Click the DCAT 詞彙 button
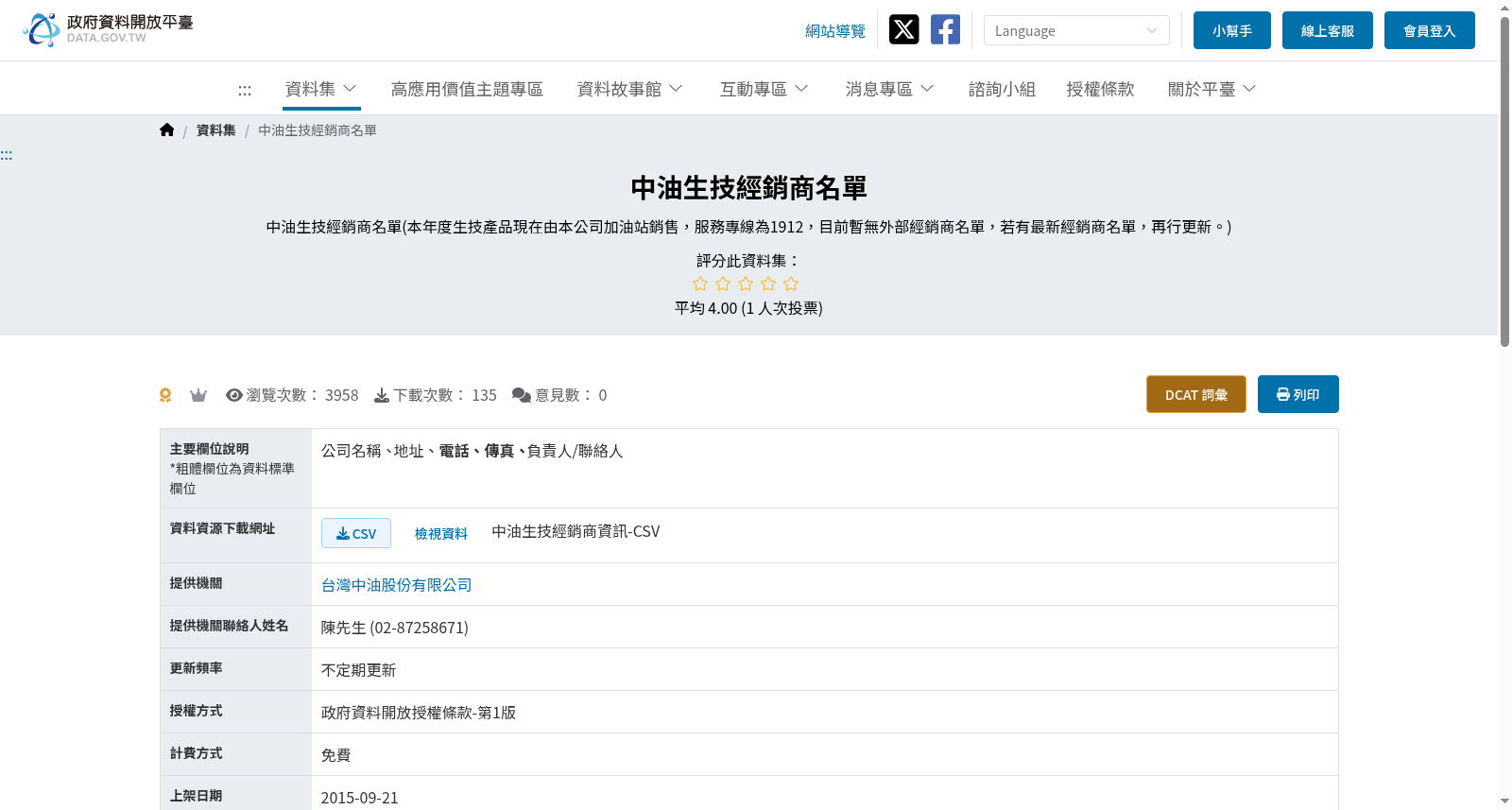Image resolution: width=1512 pixels, height=810 pixels. [1196, 394]
